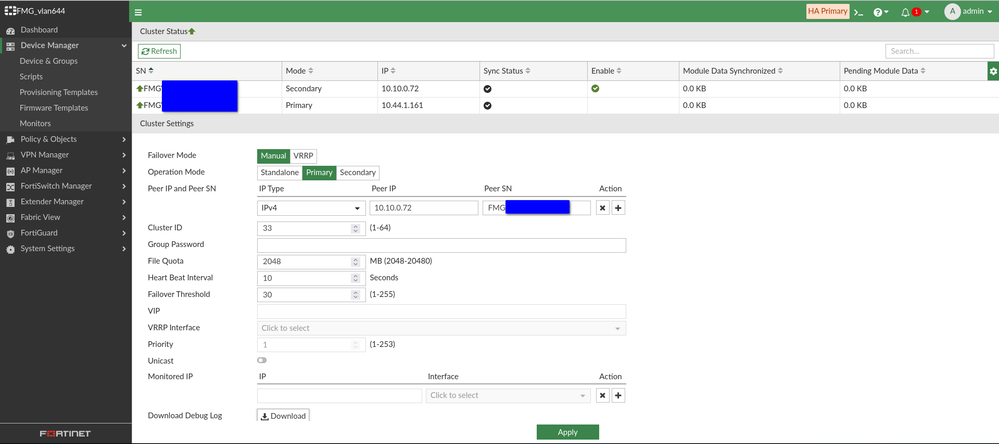Adjust the Heart Beat Interval stepper

point(356,278)
